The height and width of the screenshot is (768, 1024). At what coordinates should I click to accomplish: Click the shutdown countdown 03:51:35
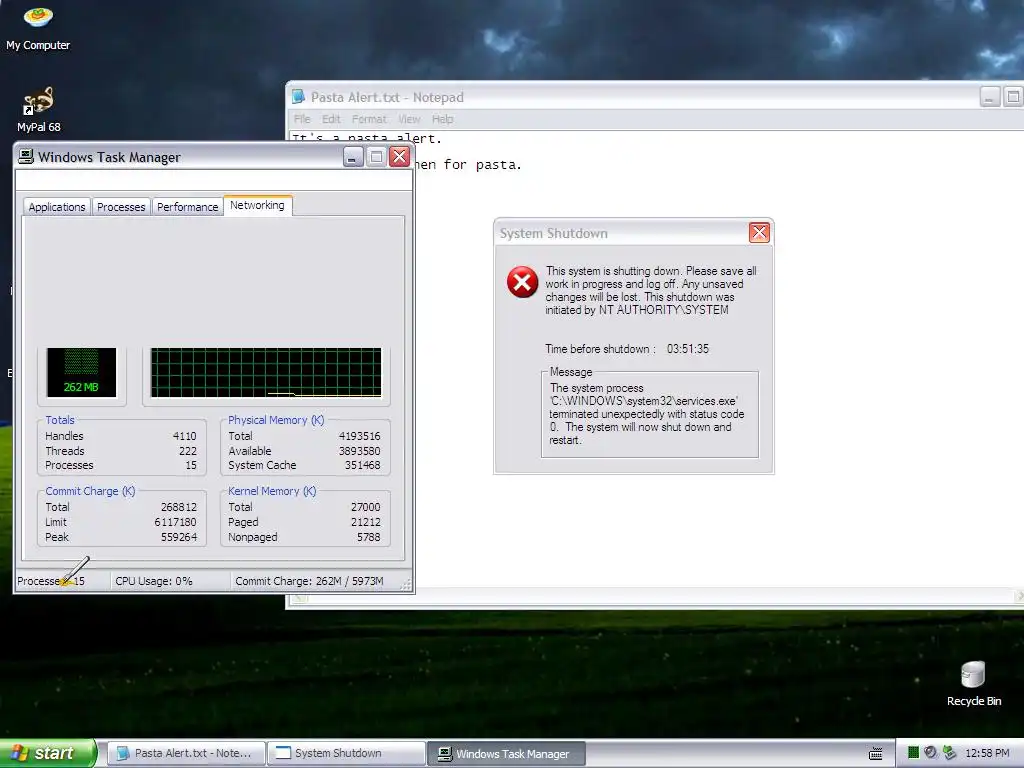(x=688, y=349)
